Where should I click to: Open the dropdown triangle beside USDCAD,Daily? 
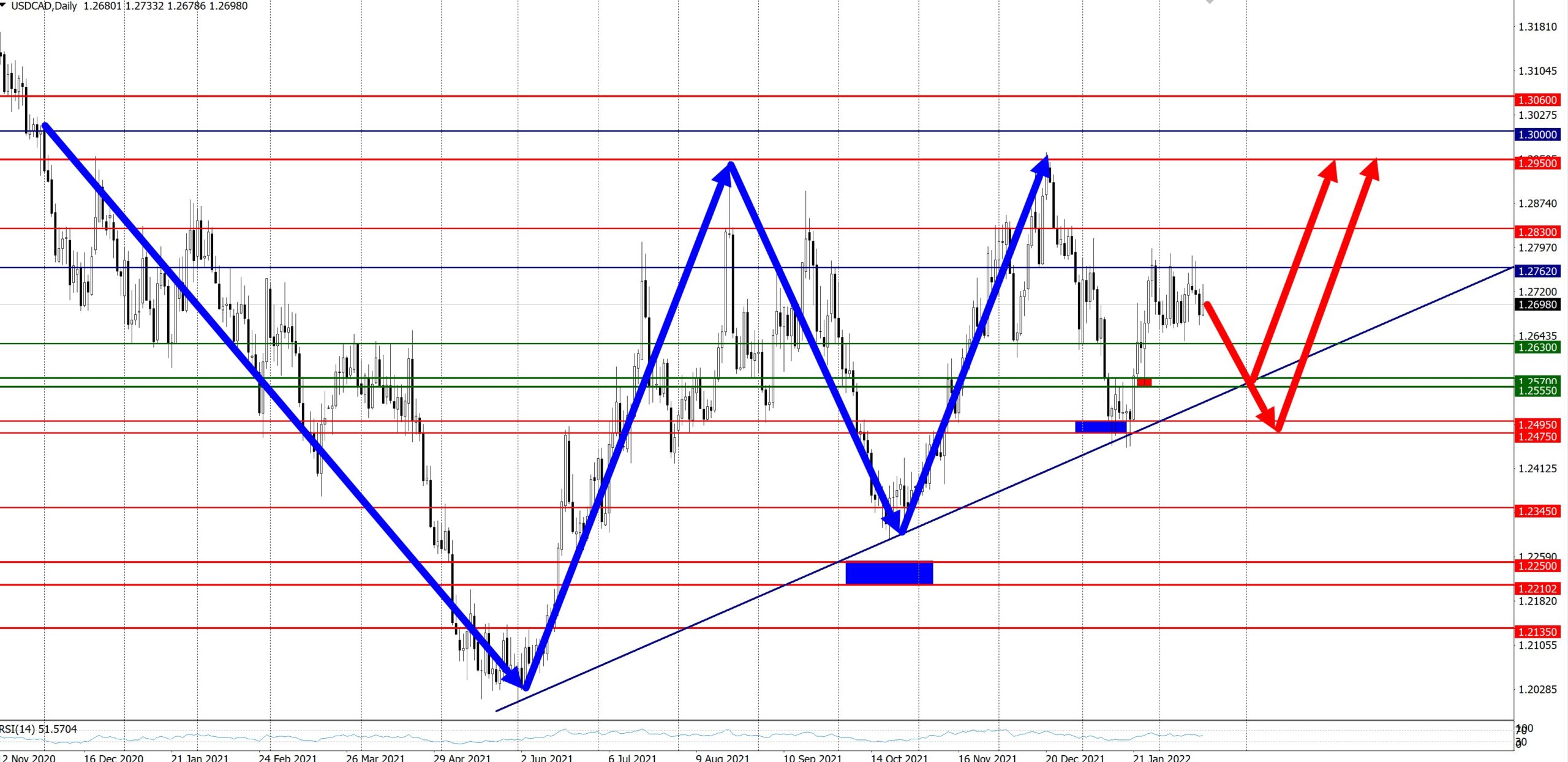coord(4,5)
